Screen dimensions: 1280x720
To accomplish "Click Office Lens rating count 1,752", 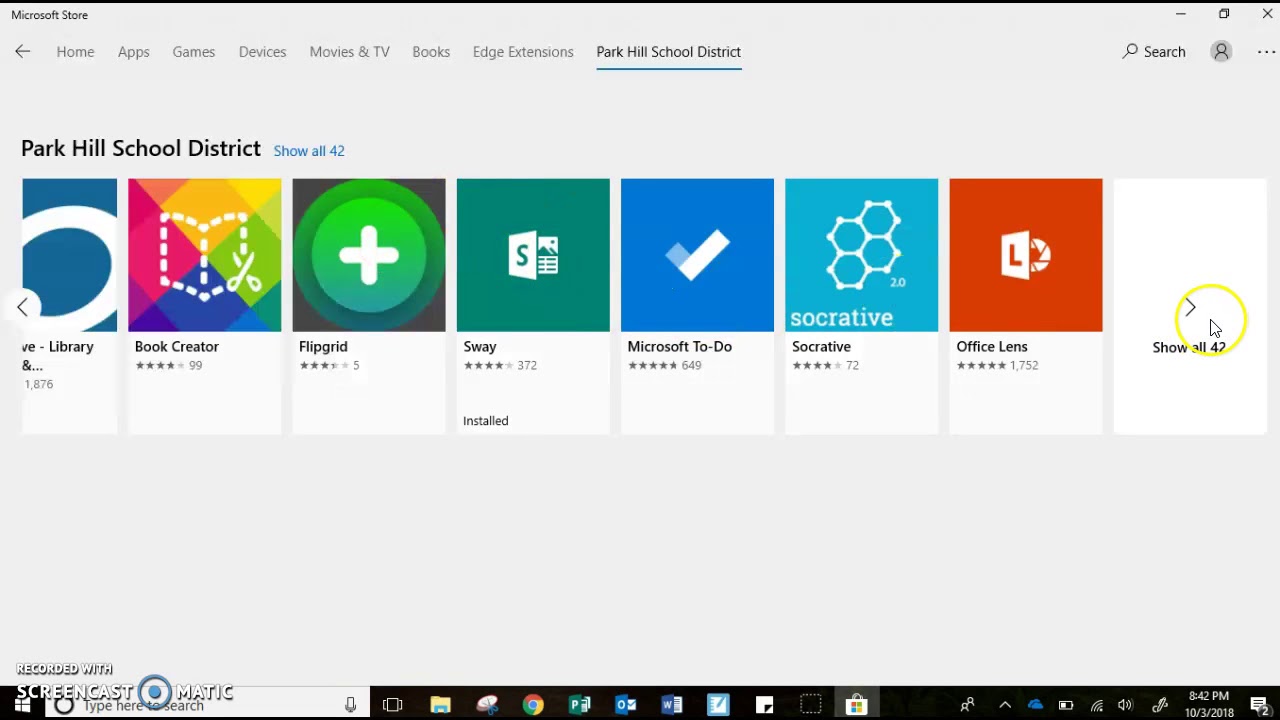I will [x=1024, y=366].
